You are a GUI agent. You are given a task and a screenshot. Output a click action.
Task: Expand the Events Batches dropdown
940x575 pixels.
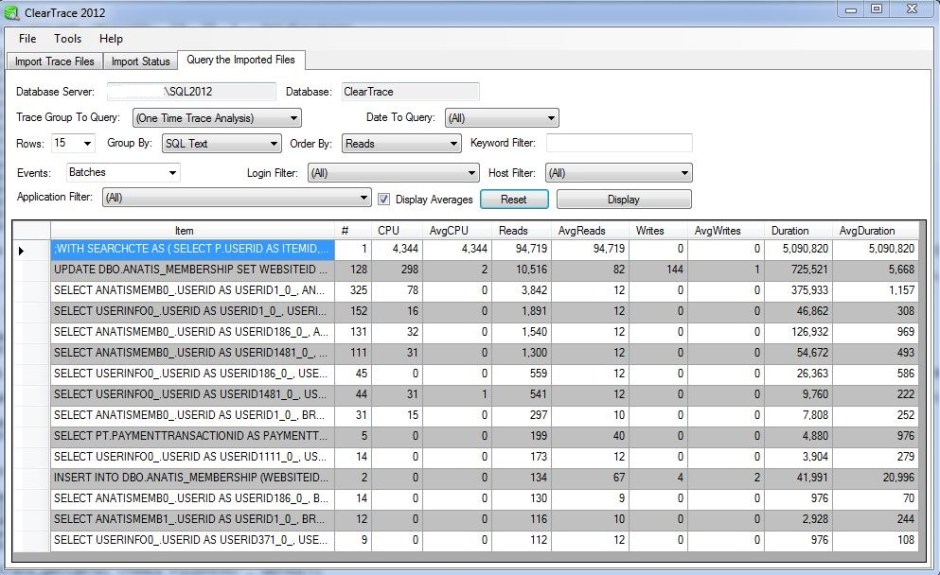tap(173, 173)
